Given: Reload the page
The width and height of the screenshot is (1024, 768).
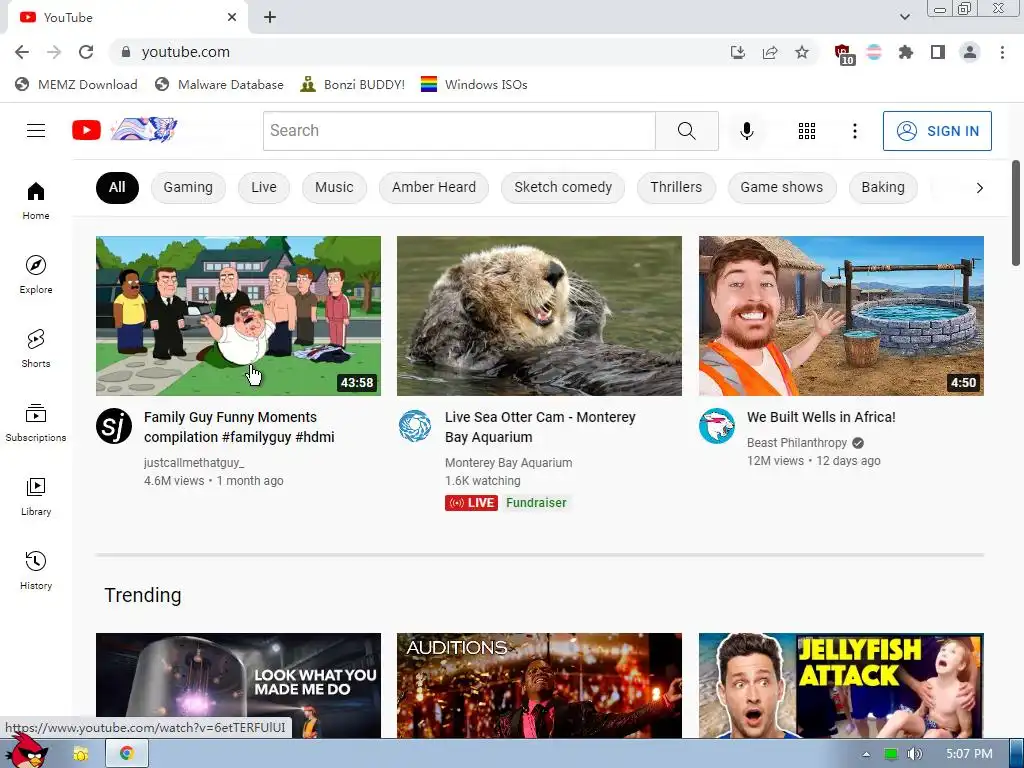Looking at the screenshot, I should [86, 52].
